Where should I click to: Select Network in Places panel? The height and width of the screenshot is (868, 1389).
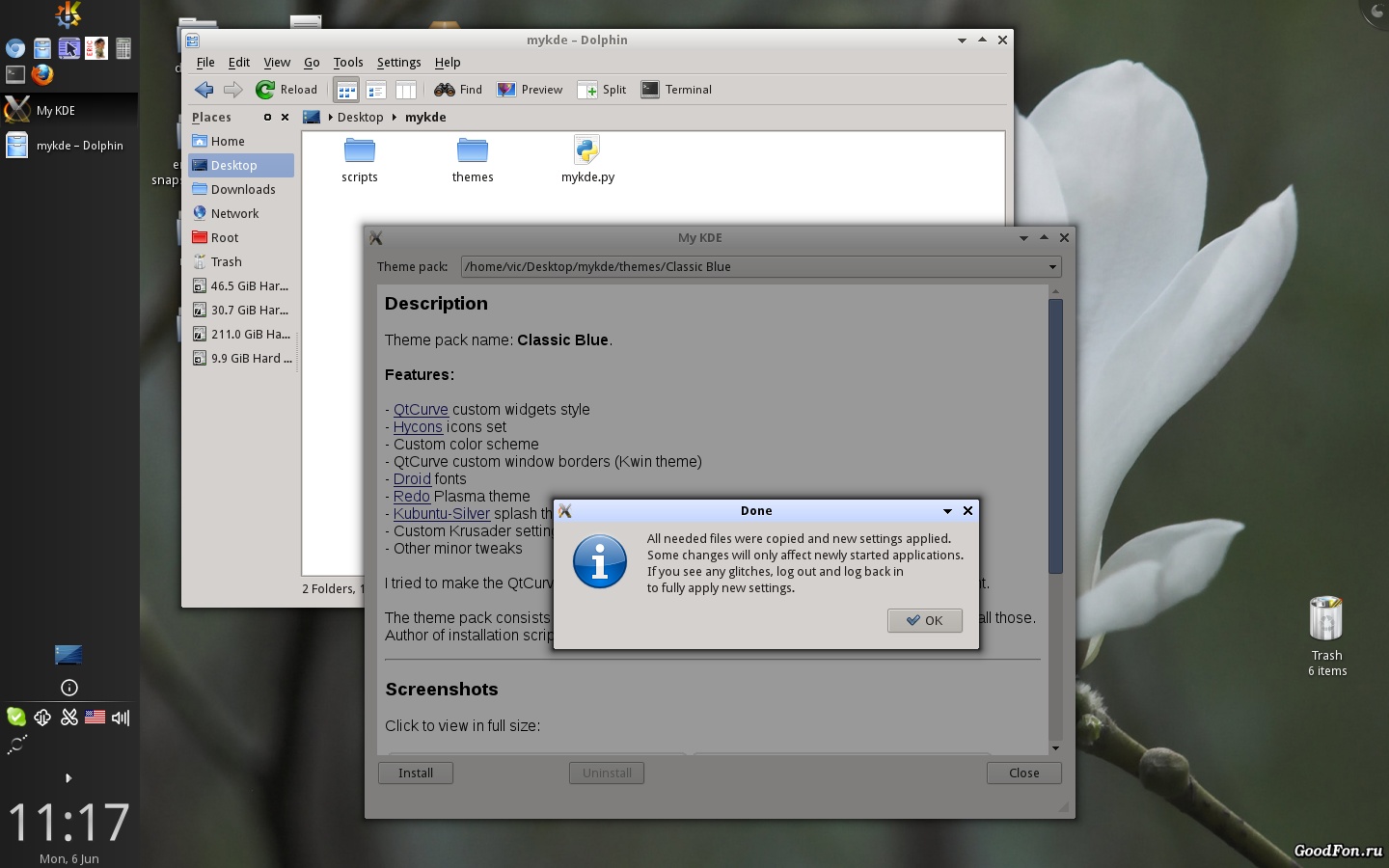(x=241, y=213)
